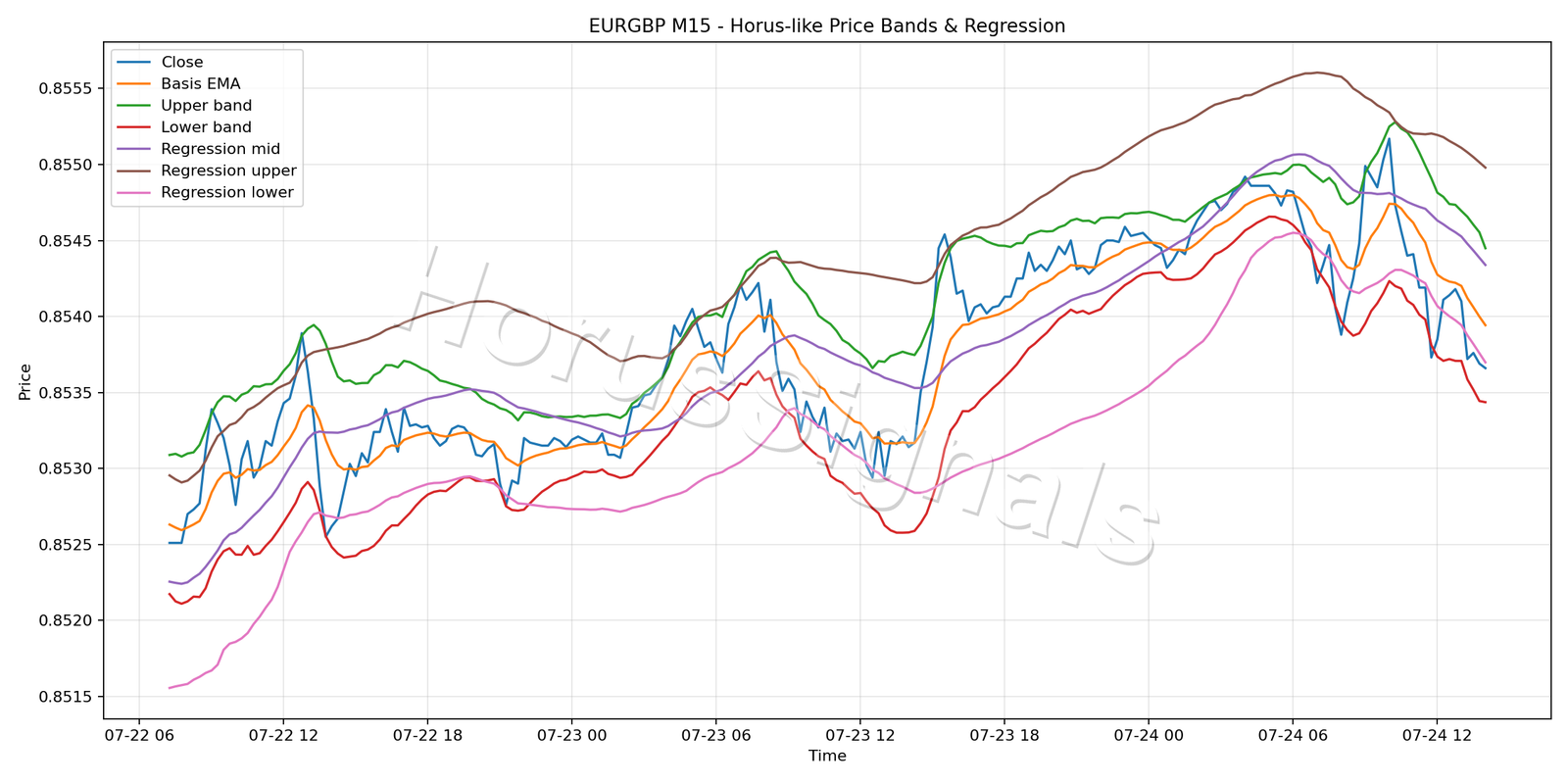This screenshot has width=1568, height=784.
Task: Click the x-axis tick '07-24 00'
Action: tap(1149, 735)
